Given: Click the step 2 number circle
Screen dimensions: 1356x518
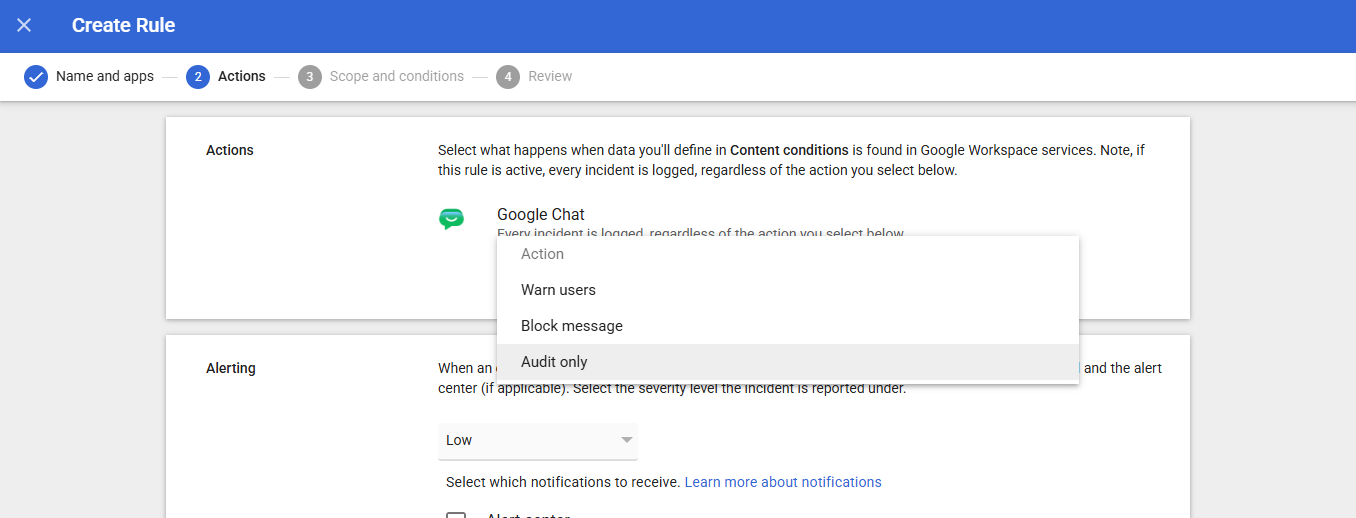Looking at the screenshot, I should tap(198, 77).
